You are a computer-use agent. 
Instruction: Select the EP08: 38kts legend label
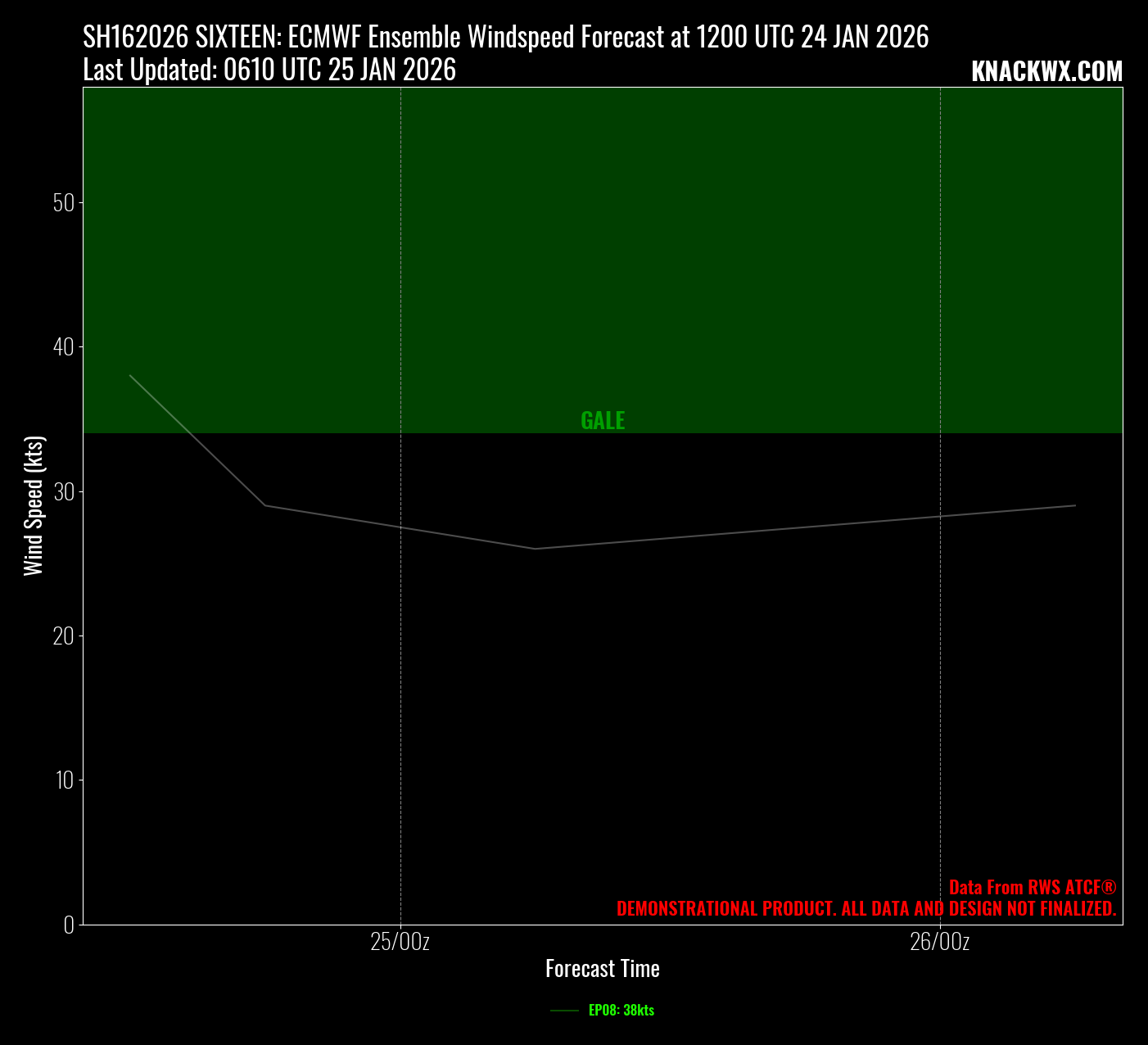click(x=621, y=1011)
